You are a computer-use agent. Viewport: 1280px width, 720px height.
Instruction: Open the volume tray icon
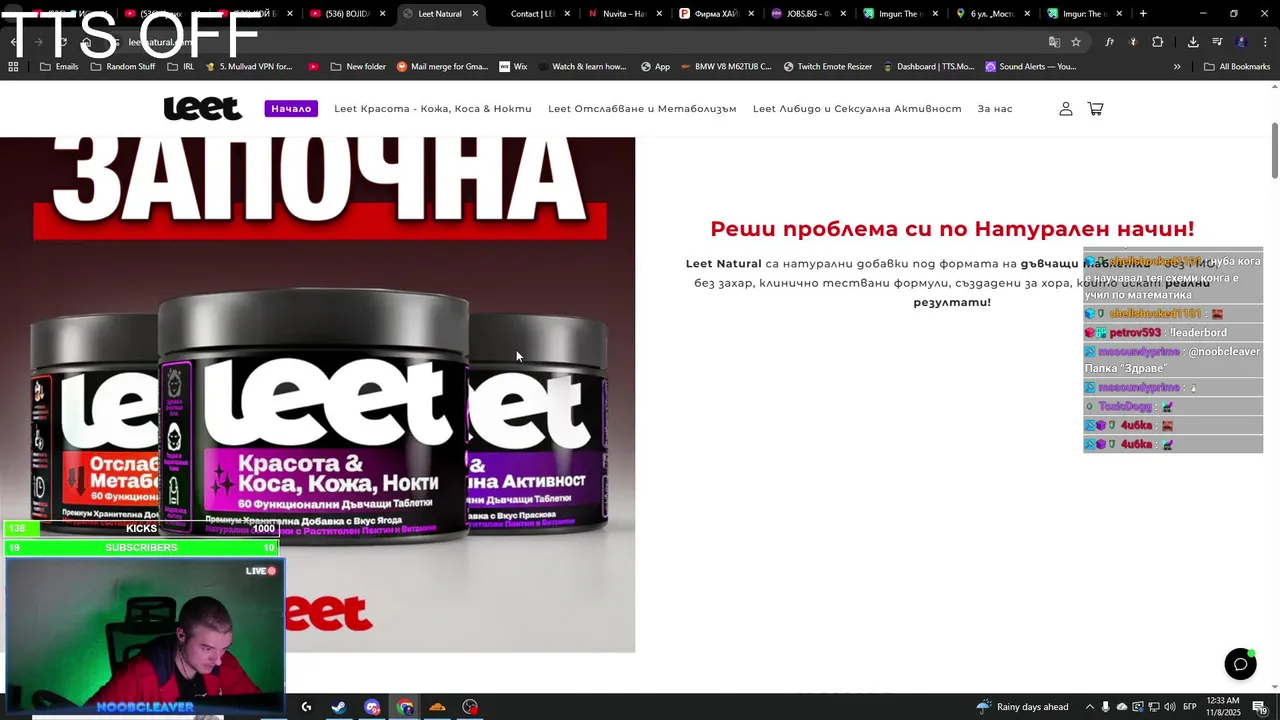(1170, 707)
